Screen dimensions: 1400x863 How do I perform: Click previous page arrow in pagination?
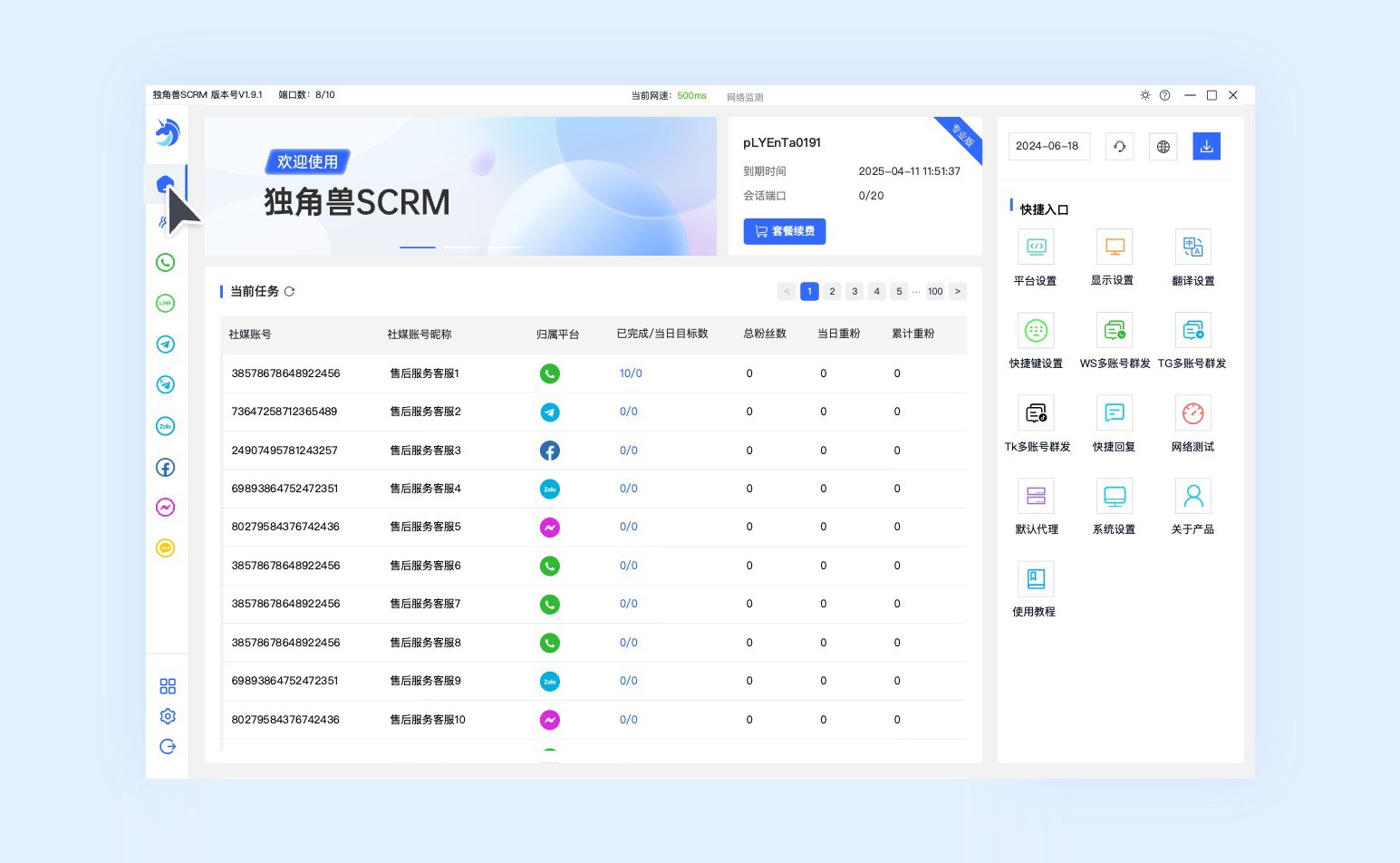pos(787,291)
